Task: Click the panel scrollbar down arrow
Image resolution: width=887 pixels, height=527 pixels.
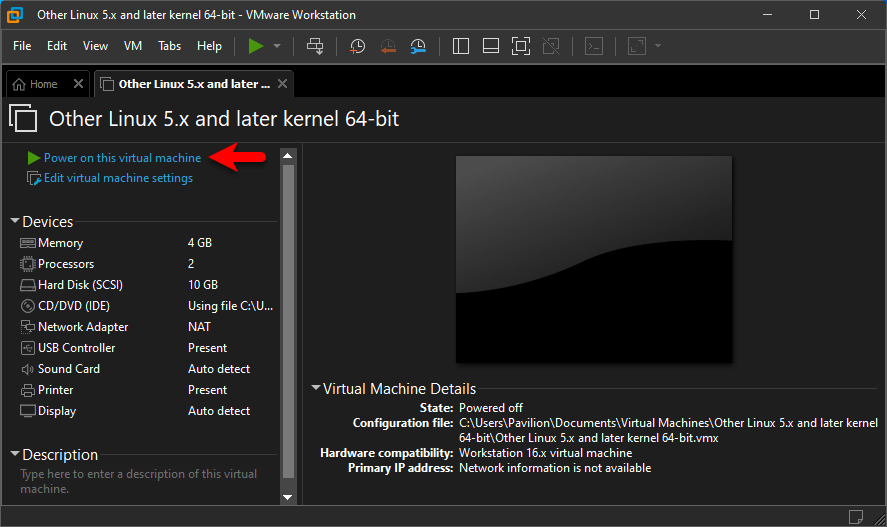Action: (x=288, y=498)
